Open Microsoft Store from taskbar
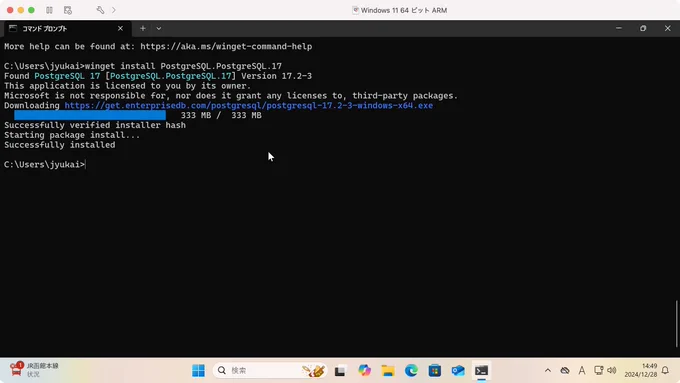Viewport: 680px width, 383px height. tap(435, 370)
